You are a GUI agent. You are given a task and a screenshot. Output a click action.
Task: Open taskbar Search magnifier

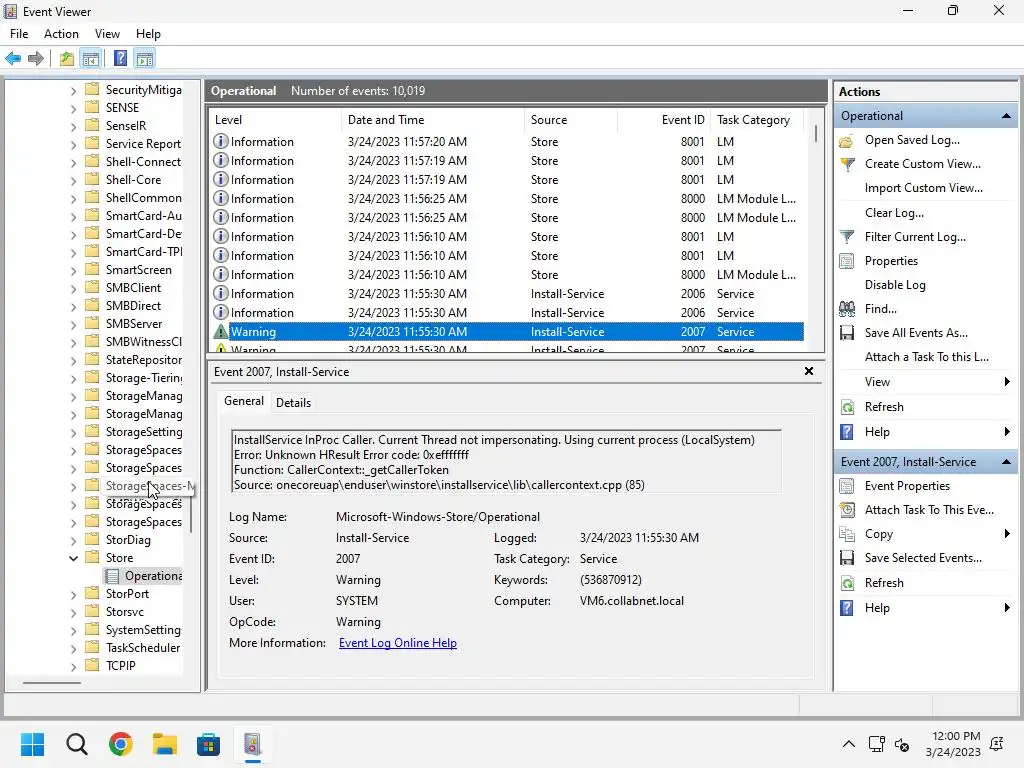coord(76,744)
